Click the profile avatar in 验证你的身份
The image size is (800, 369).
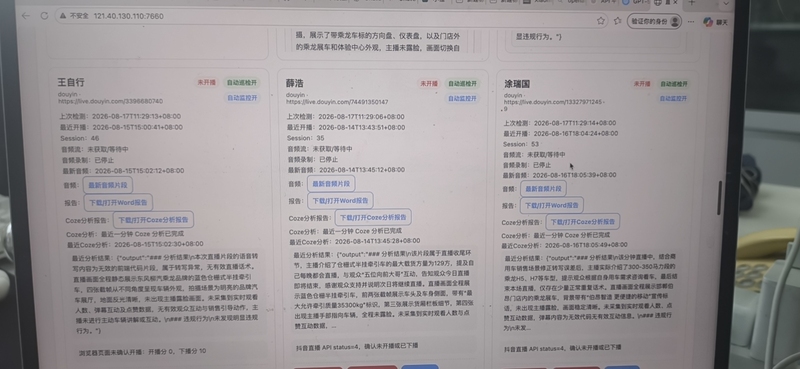[675, 21]
